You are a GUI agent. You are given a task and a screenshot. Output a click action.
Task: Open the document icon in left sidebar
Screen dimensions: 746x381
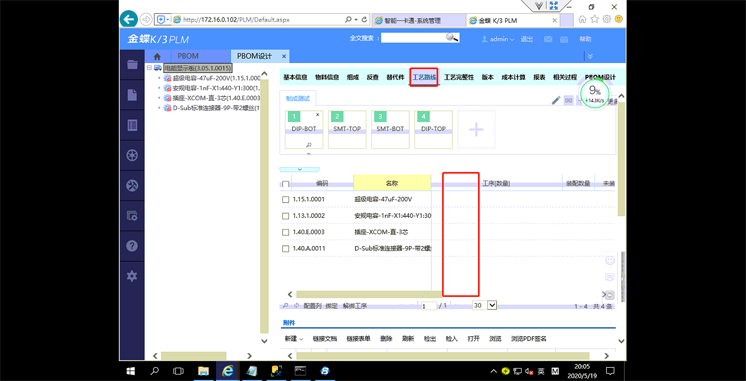pos(132,95)
